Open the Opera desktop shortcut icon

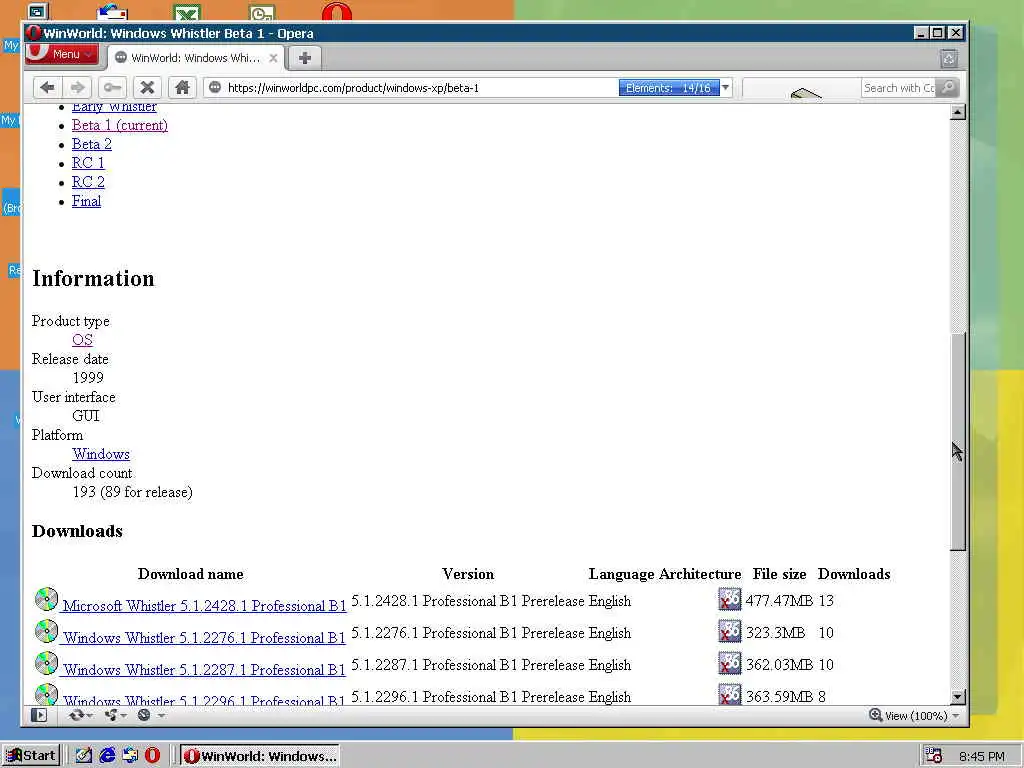pos(336,11)
